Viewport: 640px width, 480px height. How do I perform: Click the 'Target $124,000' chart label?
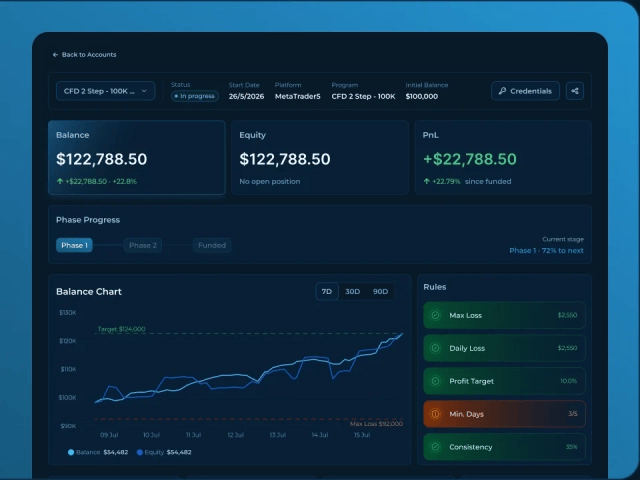tap(122, 329)
